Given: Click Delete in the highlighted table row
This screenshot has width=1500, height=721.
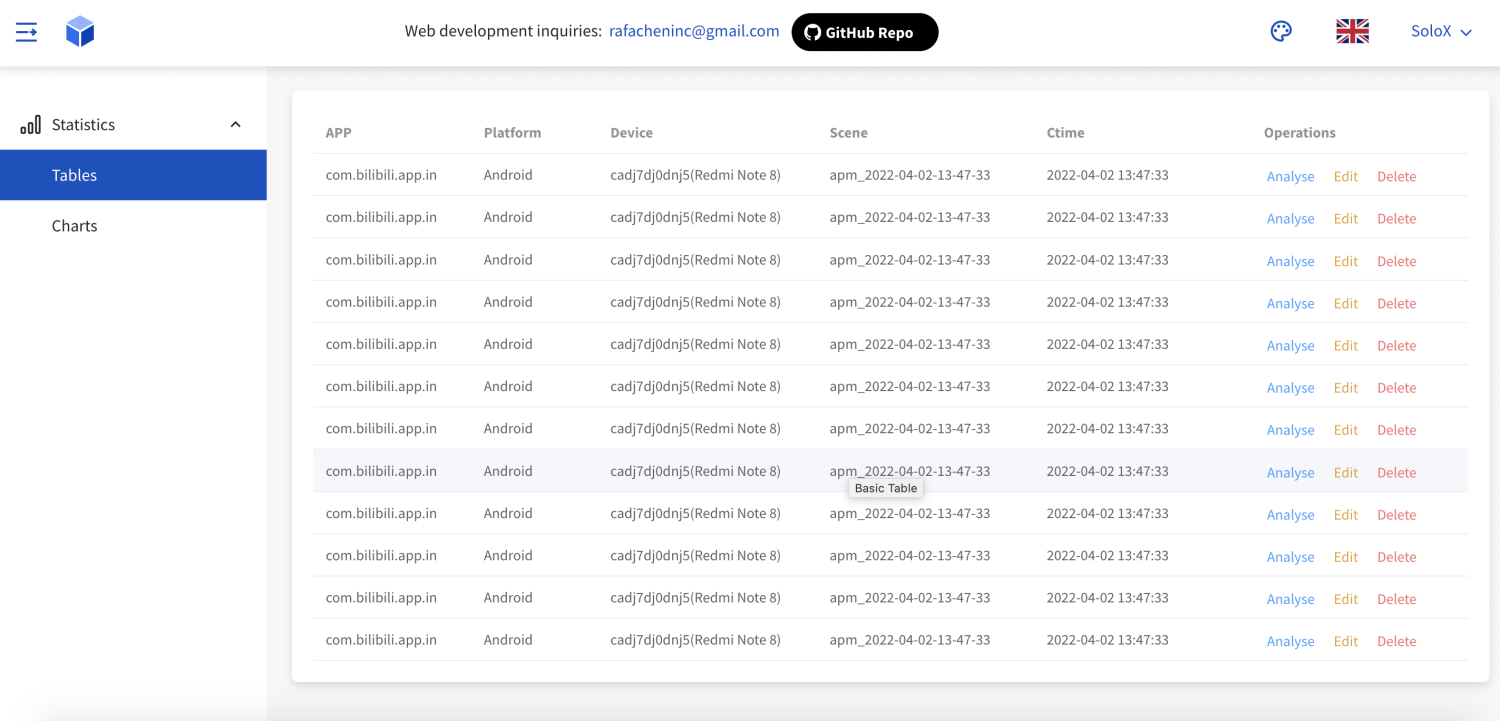Looking at the screenshot, I should [1396, 472].
